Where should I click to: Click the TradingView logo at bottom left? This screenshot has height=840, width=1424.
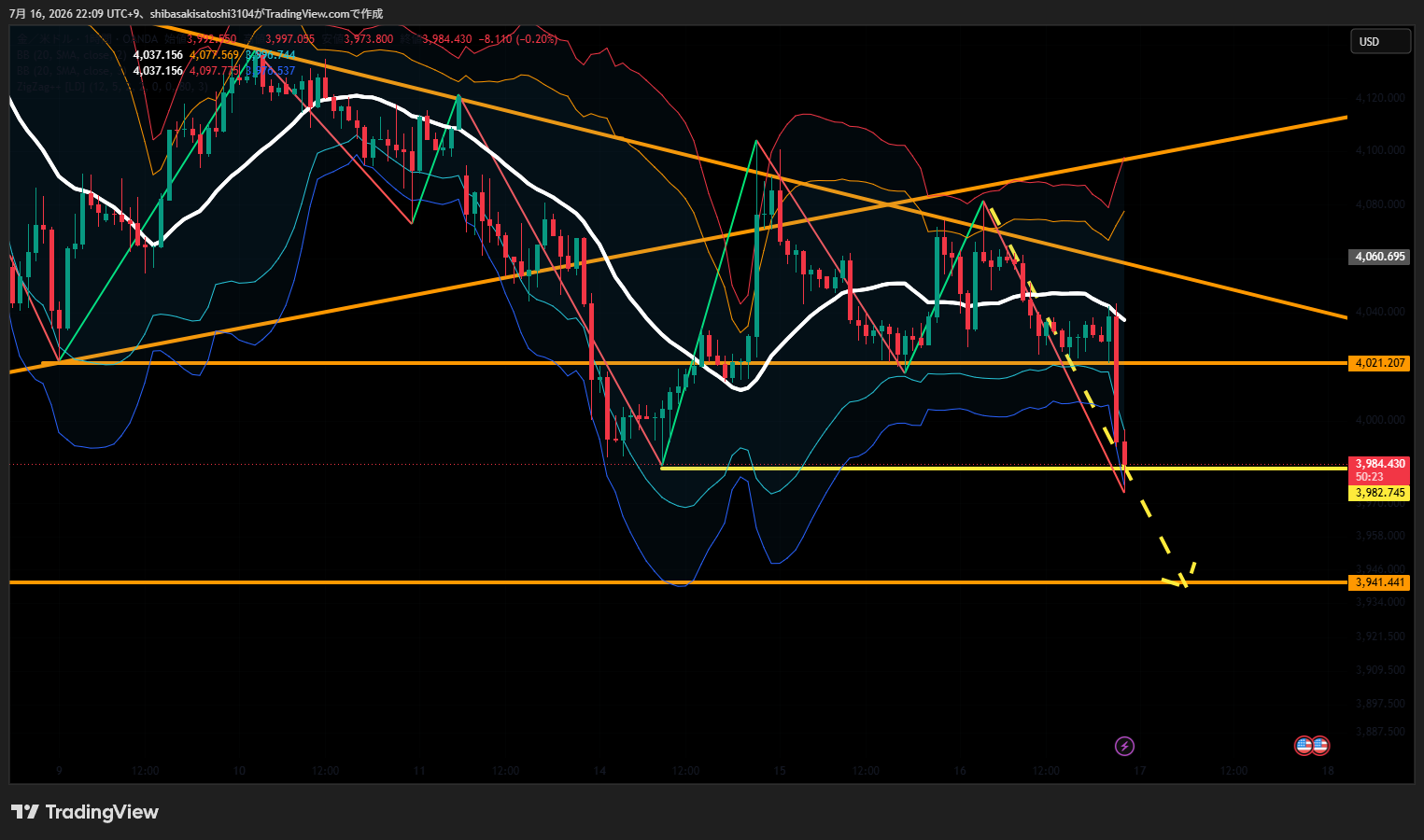(85, 812)
